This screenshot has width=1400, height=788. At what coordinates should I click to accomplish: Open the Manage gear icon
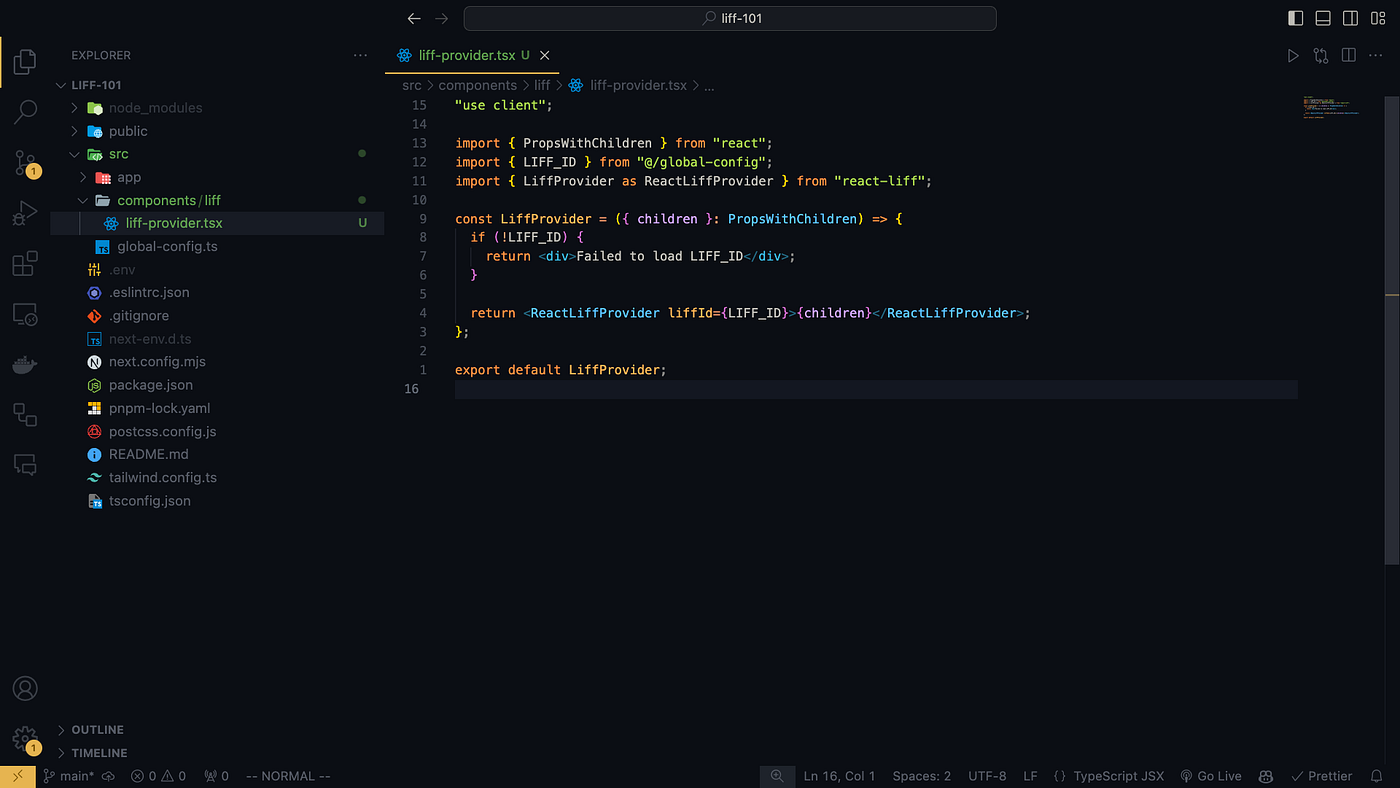(x=25, y=739)
